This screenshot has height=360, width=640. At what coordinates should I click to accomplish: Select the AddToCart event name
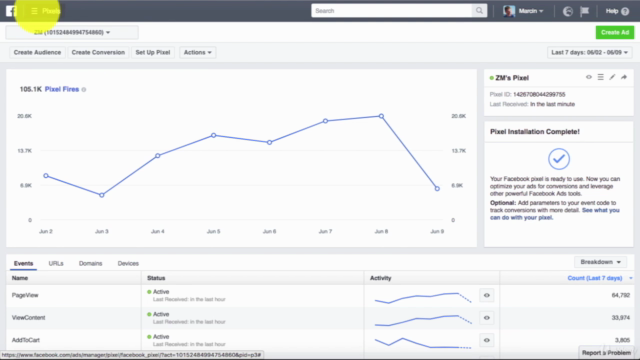point(26,340)
